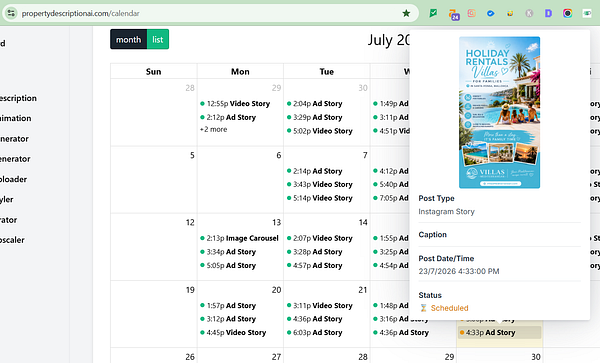Open sidebar item ending in 'ploader'
The height and width of the screenshot is (363, 600).
point(13,179)
